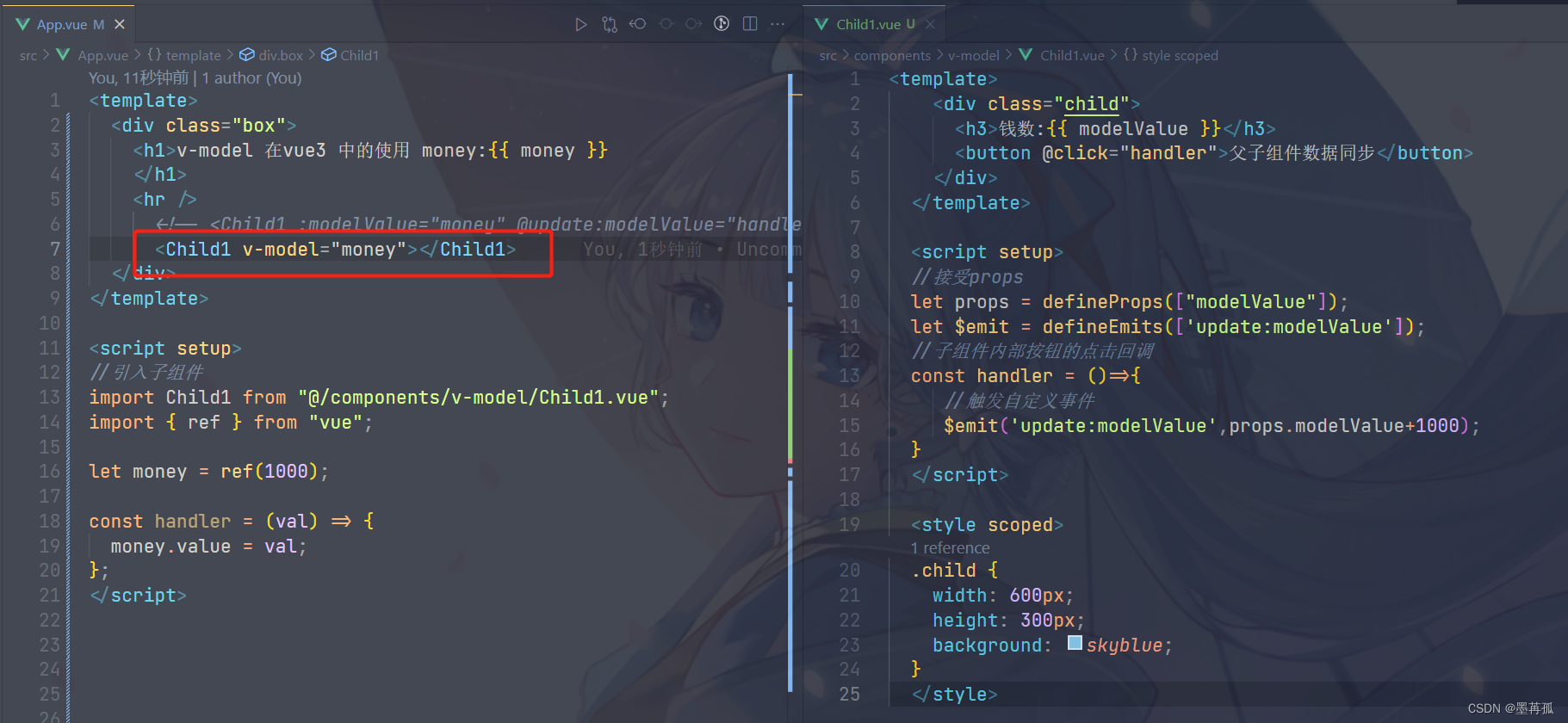
Task: Open style scoped breadcrumb dropdown
Action: click(x=1180, y=55)
